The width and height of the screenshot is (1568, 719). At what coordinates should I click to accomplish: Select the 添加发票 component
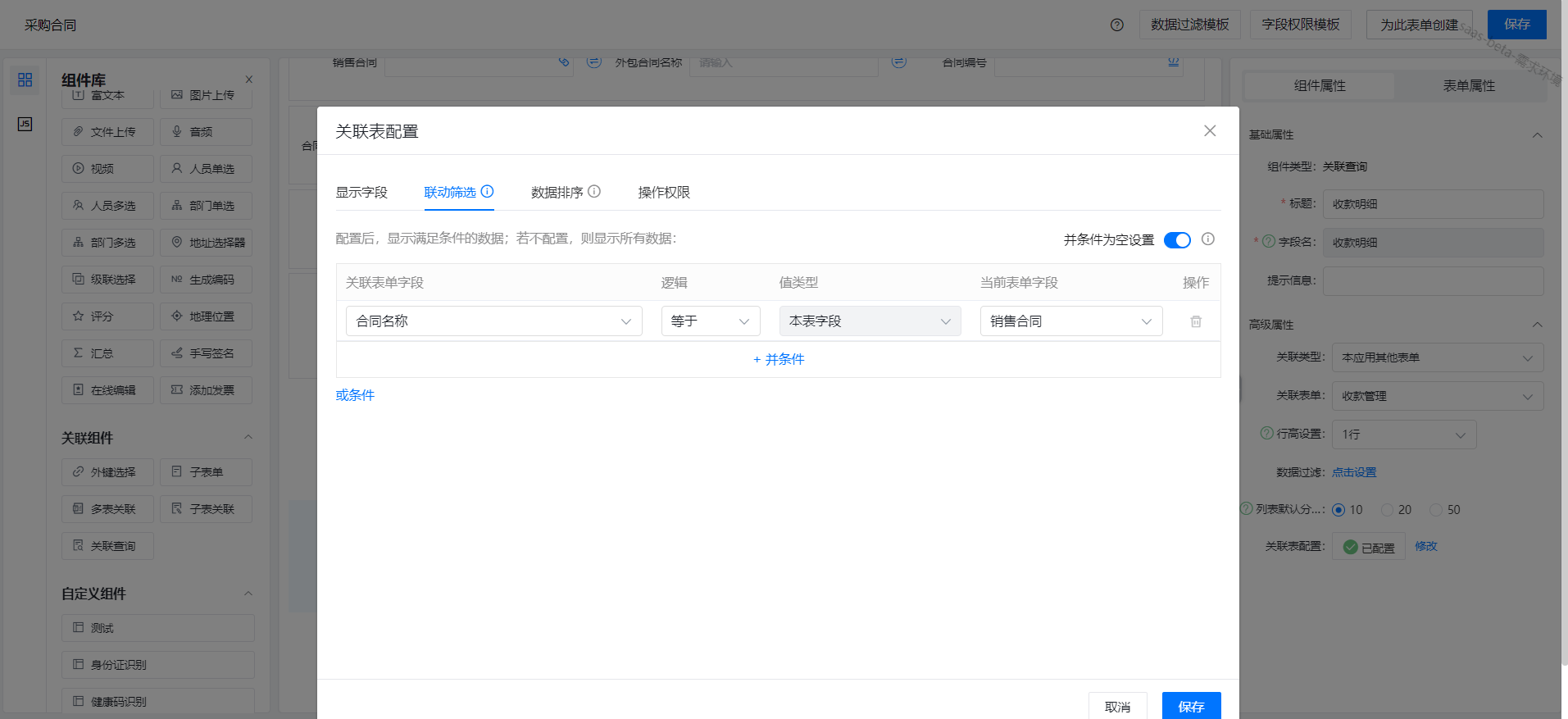pyautogui.click(x=206, y=390)
